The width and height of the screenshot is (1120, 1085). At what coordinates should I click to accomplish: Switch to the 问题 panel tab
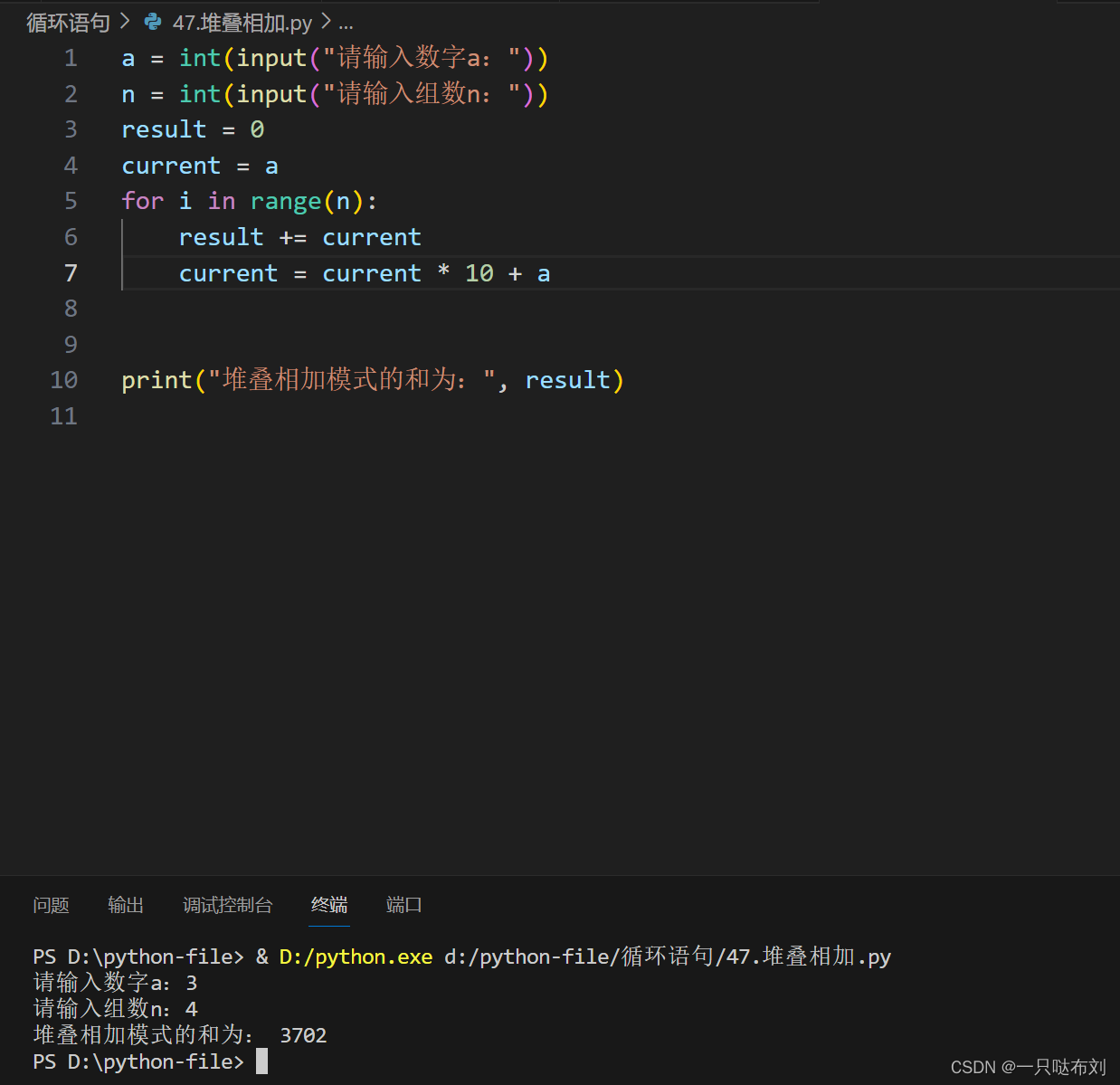point(51,905)
